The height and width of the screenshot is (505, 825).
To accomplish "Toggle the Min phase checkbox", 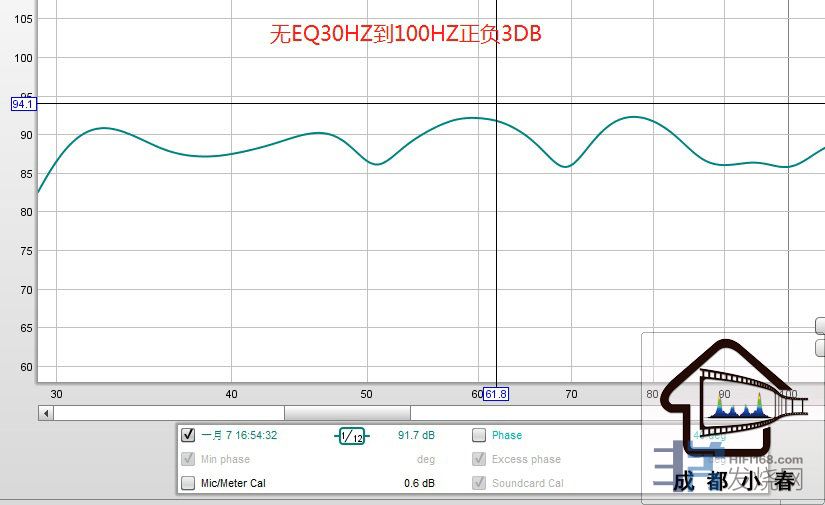I will pyautogui.click(x=188, y=459).
